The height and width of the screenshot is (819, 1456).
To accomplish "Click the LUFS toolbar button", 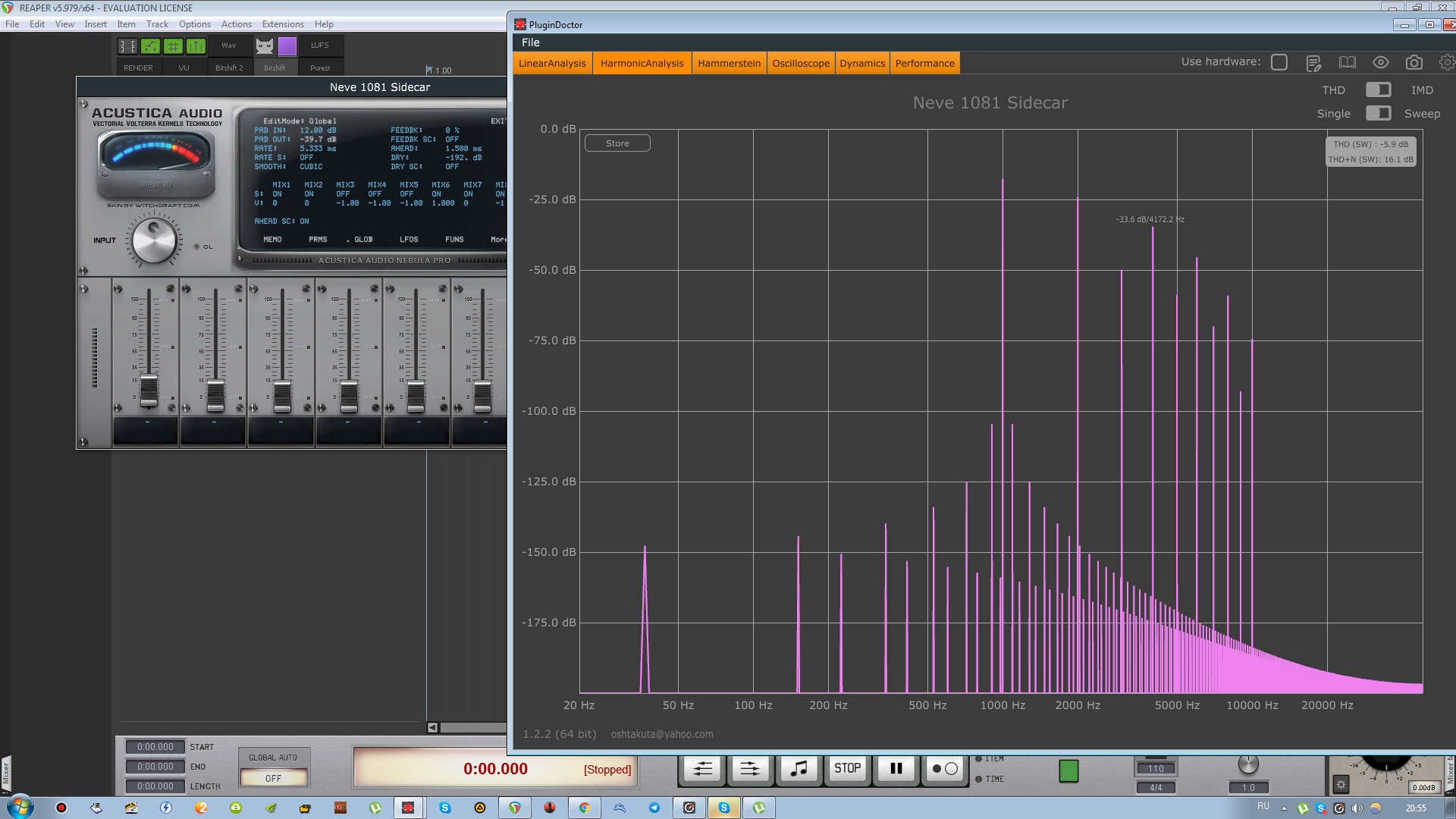I will [x=319, y=45].
